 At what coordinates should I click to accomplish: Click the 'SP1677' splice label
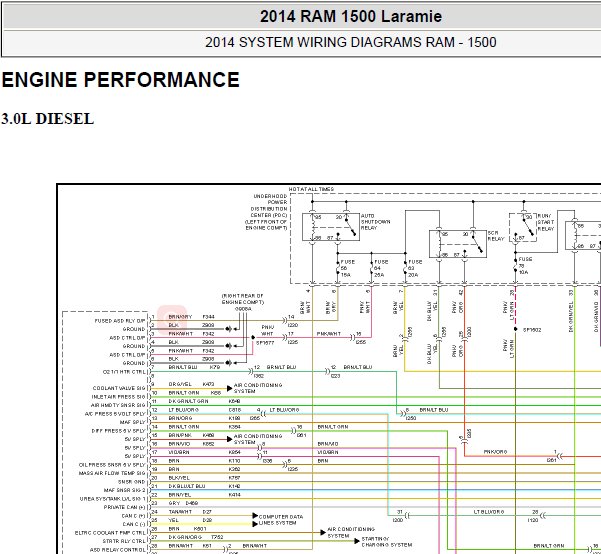click(x=265, y=343)
